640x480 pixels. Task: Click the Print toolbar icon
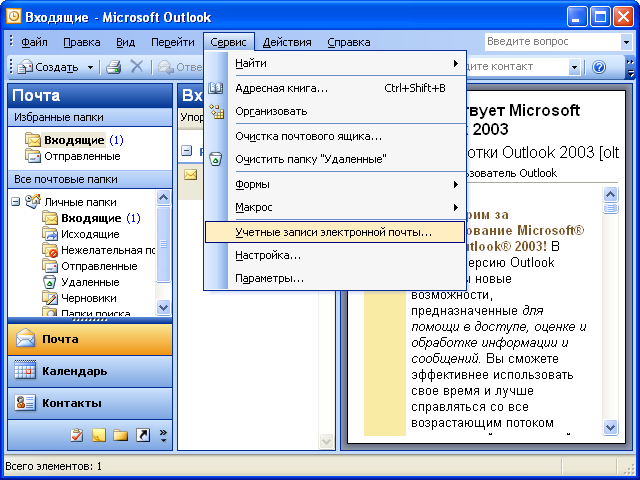(113, 67)
